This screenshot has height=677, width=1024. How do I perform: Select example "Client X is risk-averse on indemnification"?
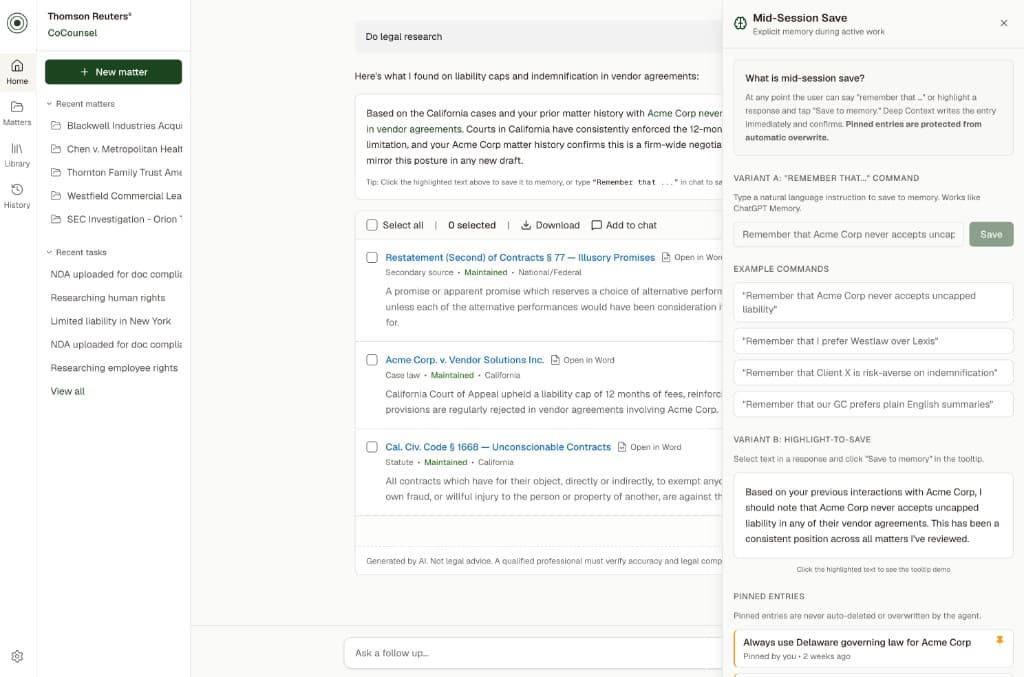coord(873,373)
